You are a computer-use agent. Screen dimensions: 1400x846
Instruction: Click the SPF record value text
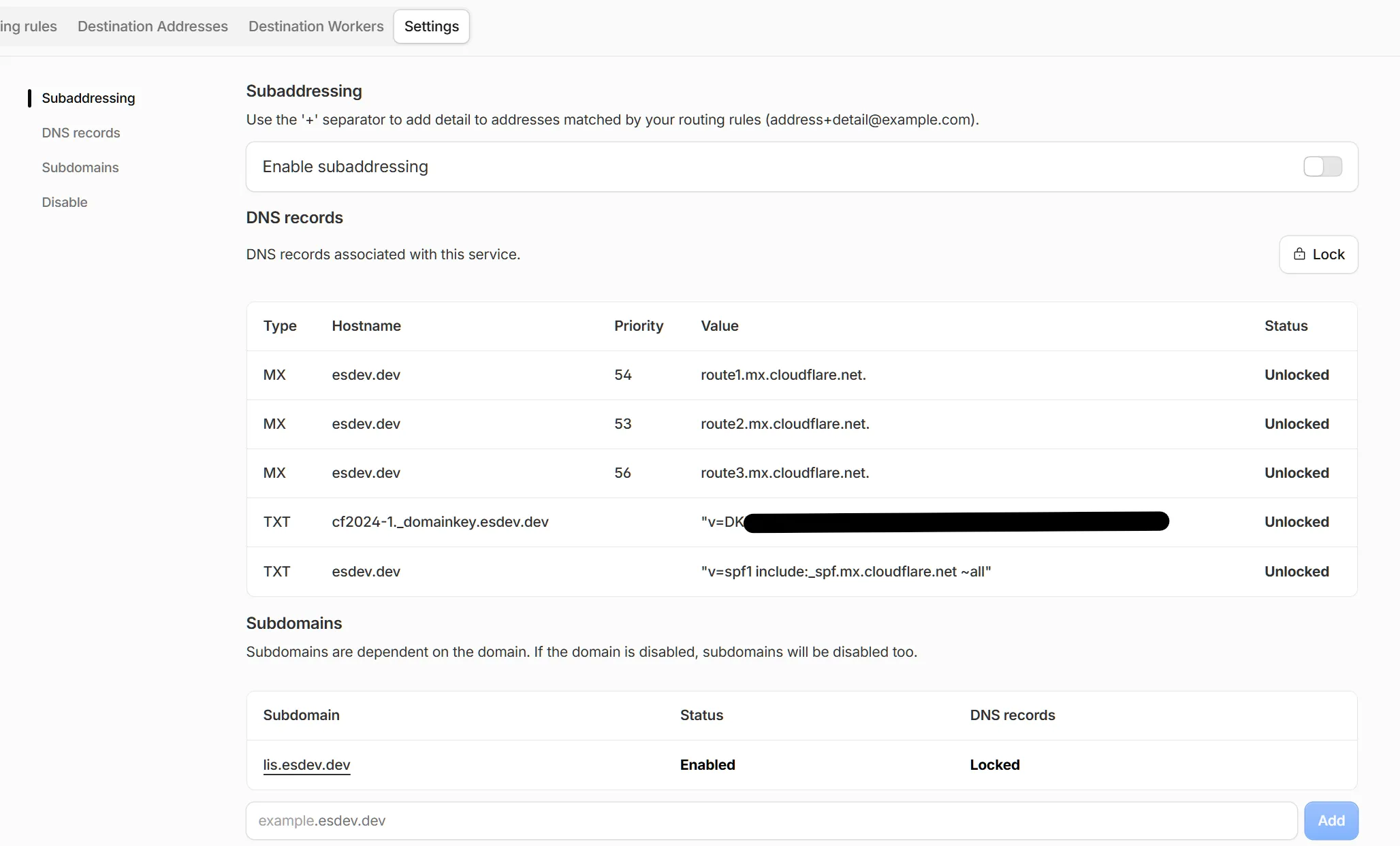tap(846, 572)
